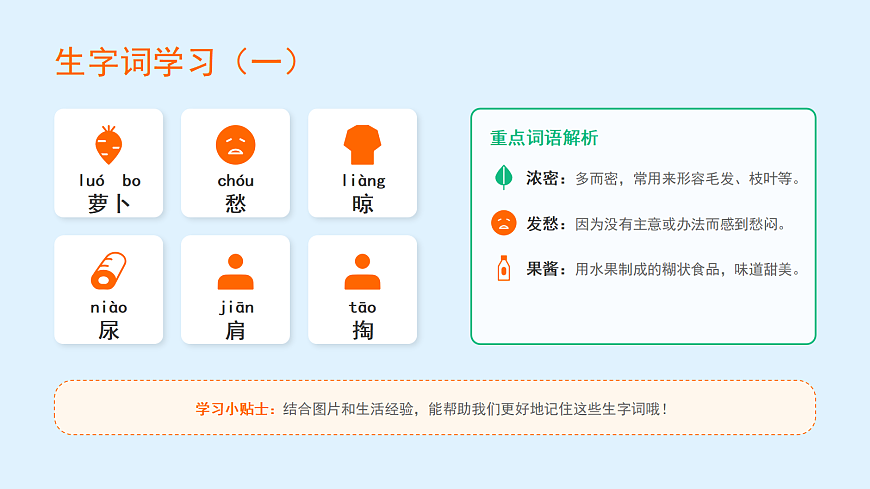
Task: Click the definition text for 果酱
Action: click(x=688, y=269)
